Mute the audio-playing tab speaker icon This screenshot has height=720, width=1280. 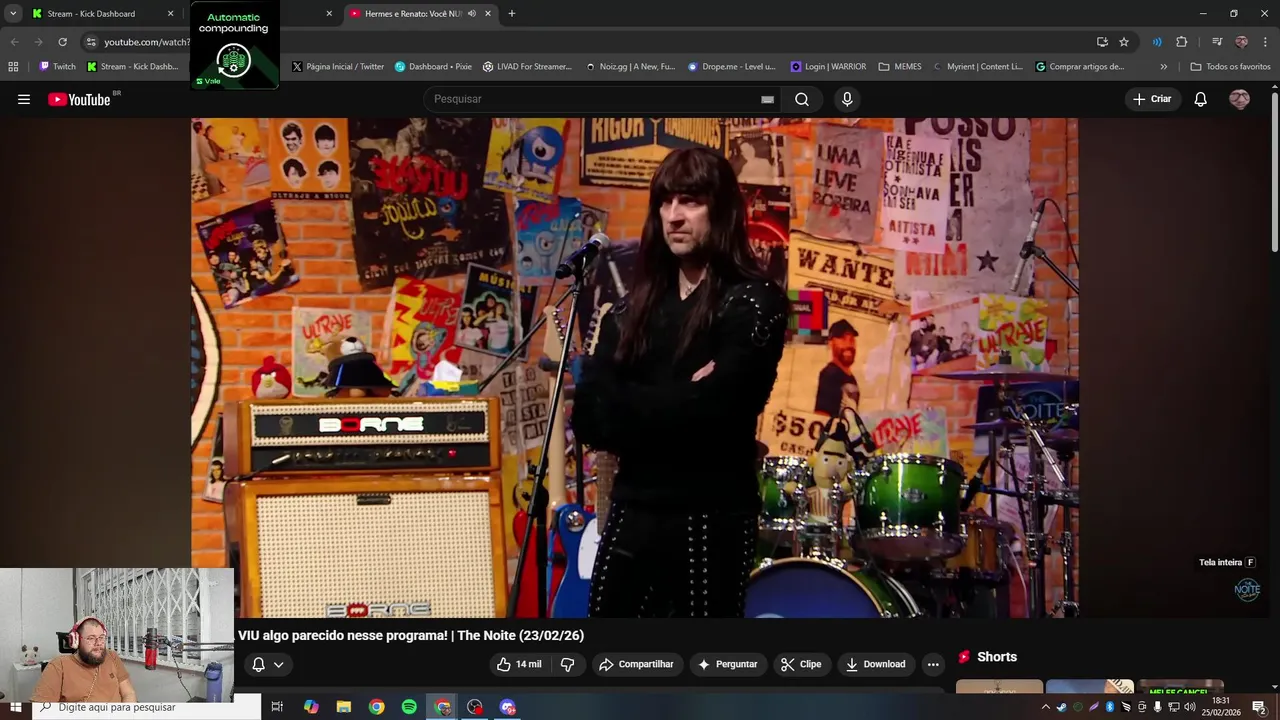472,14
